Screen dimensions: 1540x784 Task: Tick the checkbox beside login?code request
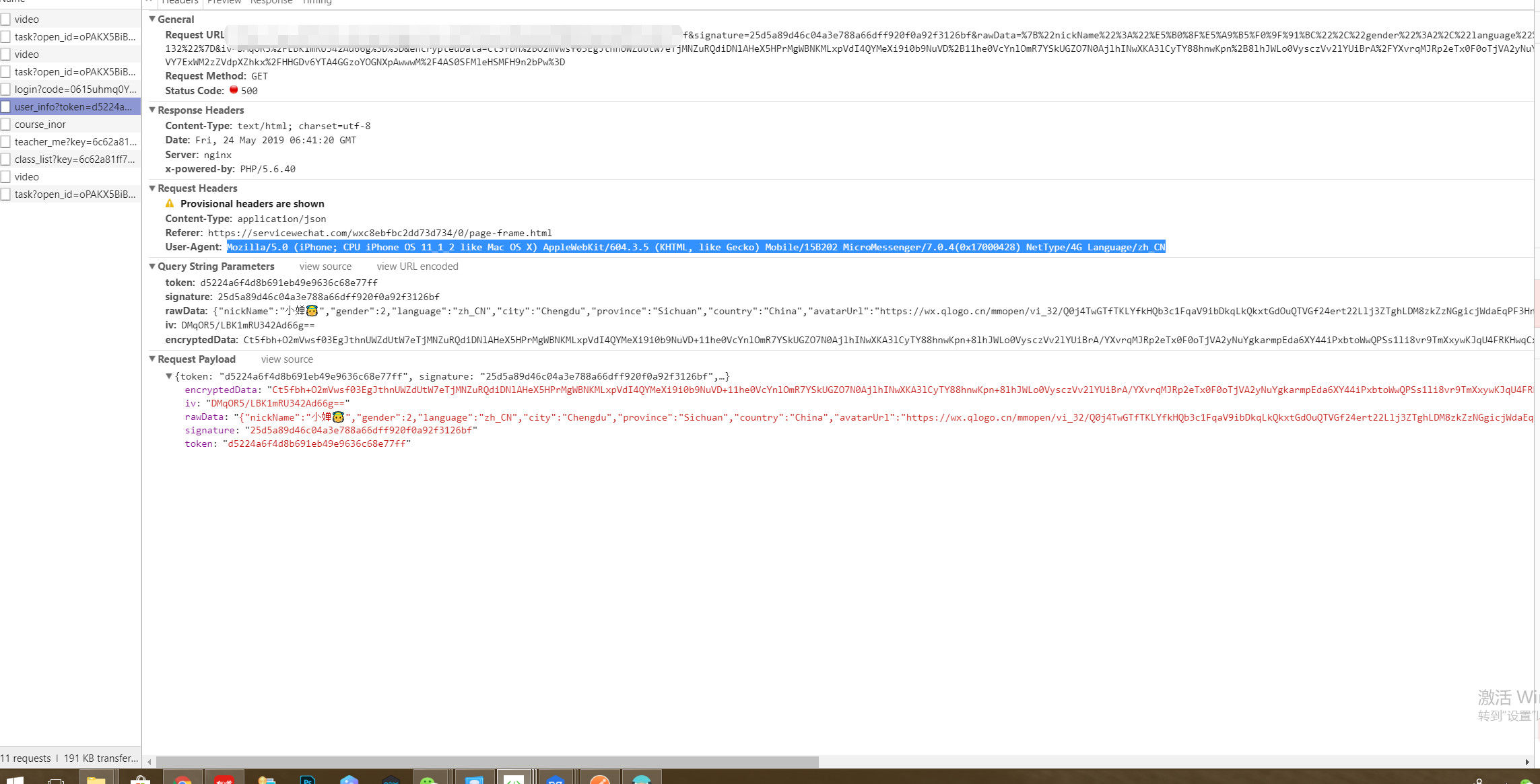pos(6,90)
